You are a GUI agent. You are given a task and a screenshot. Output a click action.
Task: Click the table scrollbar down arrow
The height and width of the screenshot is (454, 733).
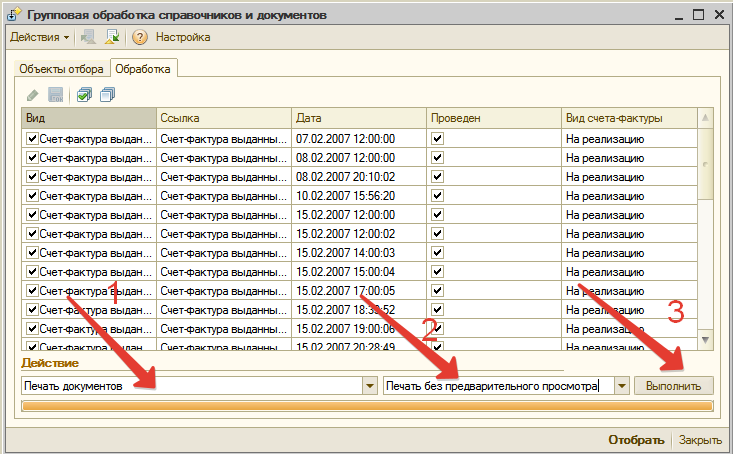point(707,340)
